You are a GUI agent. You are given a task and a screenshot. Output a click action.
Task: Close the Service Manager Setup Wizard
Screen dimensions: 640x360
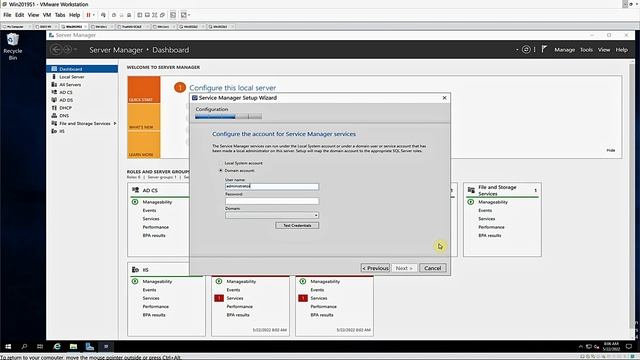pyautogui.click(x=444, y=98)
